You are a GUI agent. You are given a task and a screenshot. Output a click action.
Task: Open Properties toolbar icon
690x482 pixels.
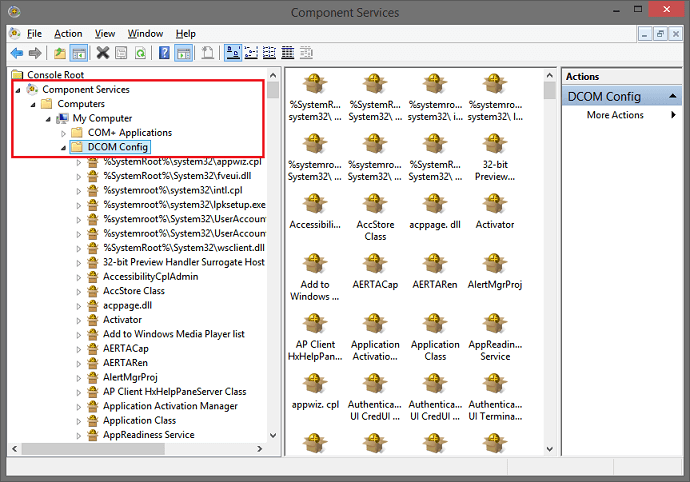pos(121,53)
